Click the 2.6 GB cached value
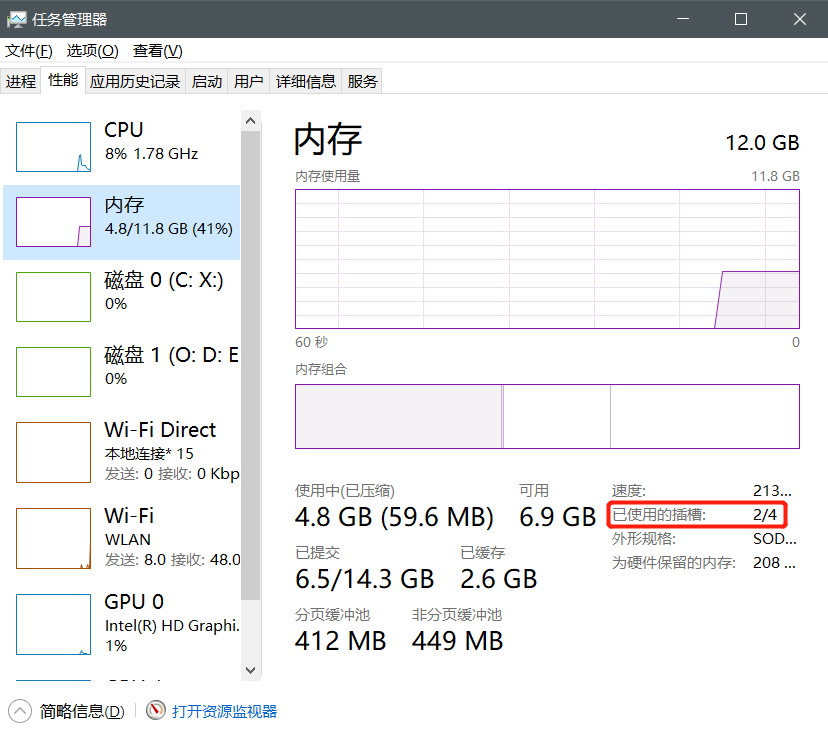 [x=498, y=579]
